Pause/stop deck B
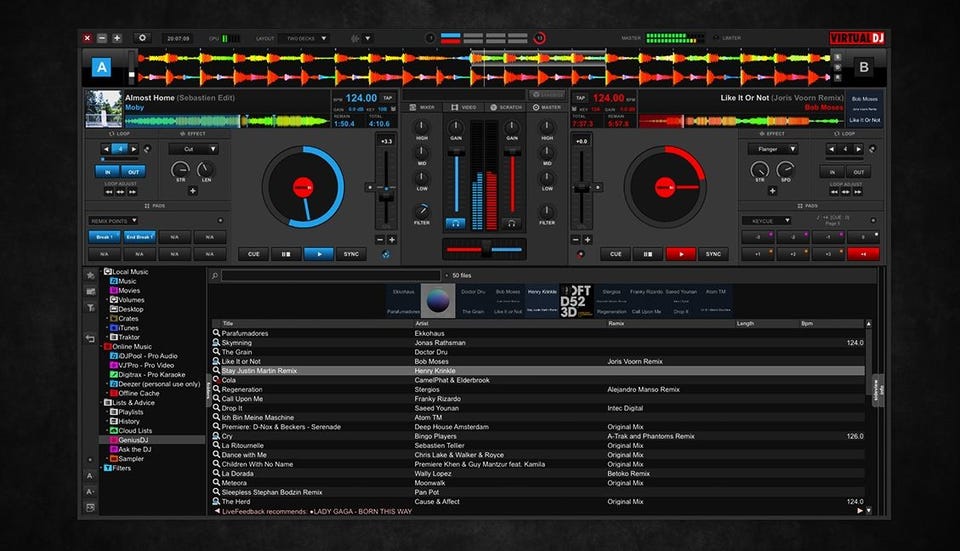The height and width of the screenshot is (551, 960). click(x=648, y=254)
